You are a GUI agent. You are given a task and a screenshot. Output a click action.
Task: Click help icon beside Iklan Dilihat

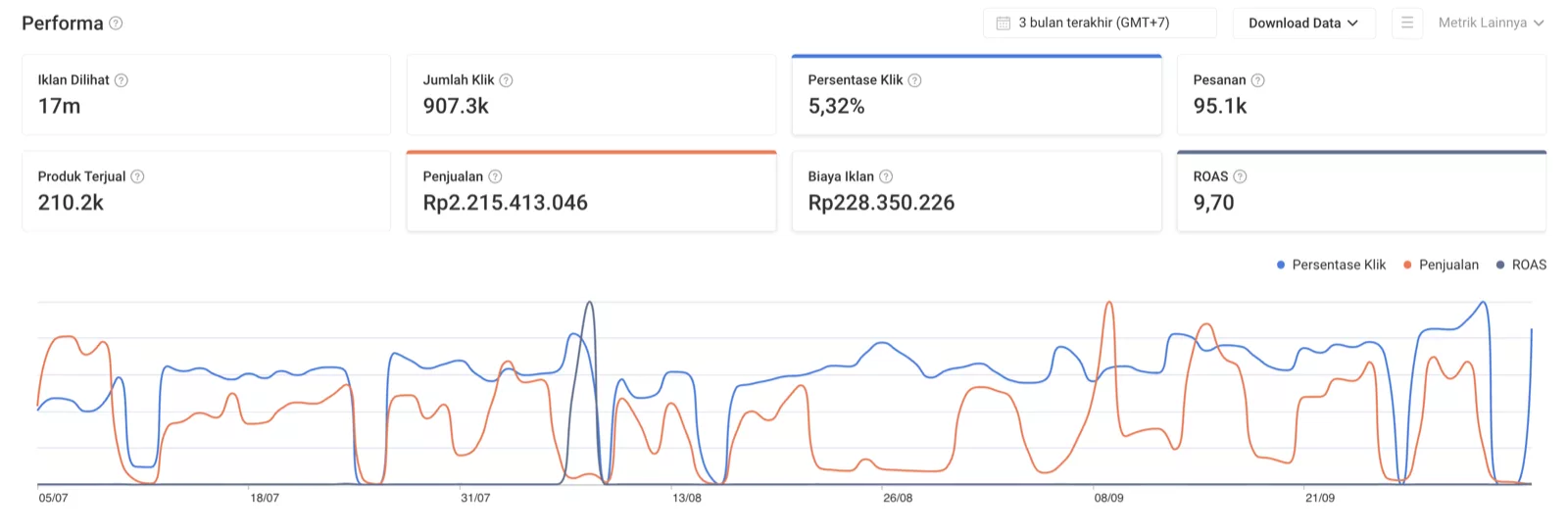pyautogui.click(x=122, y=80)
